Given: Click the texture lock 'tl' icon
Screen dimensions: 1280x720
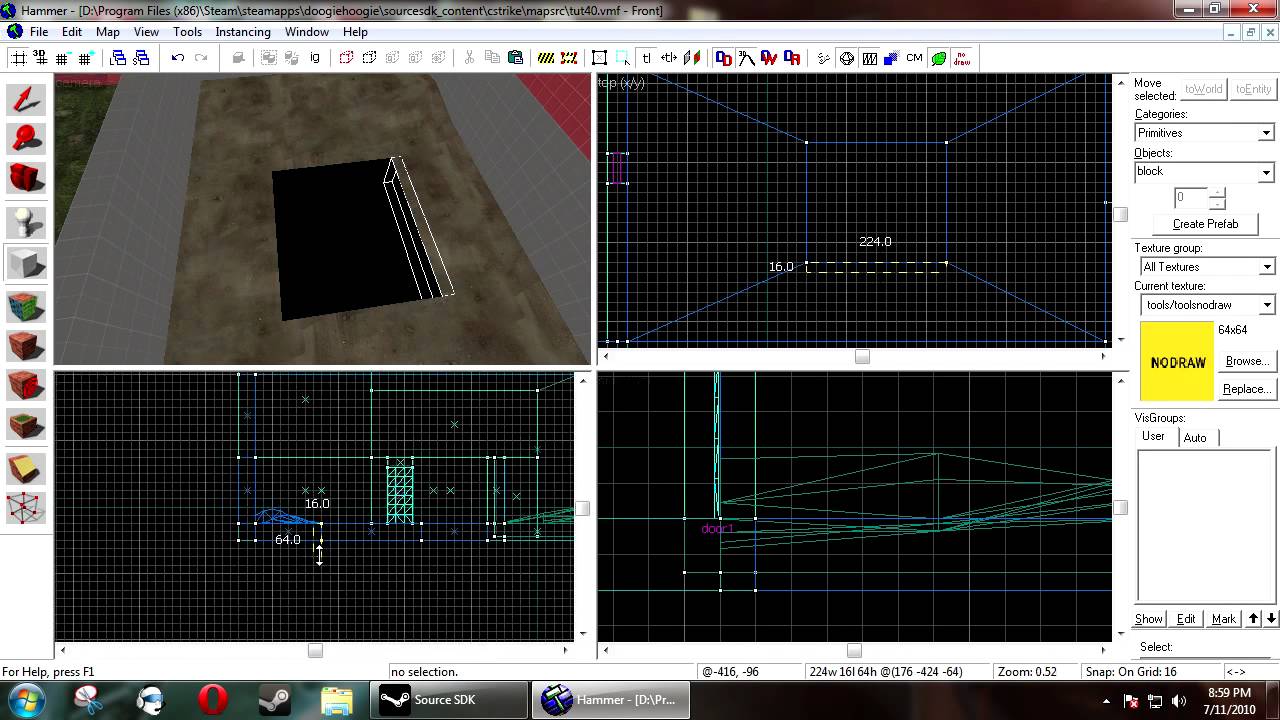Looking at the screenshot, I should [x=646, y=58].
